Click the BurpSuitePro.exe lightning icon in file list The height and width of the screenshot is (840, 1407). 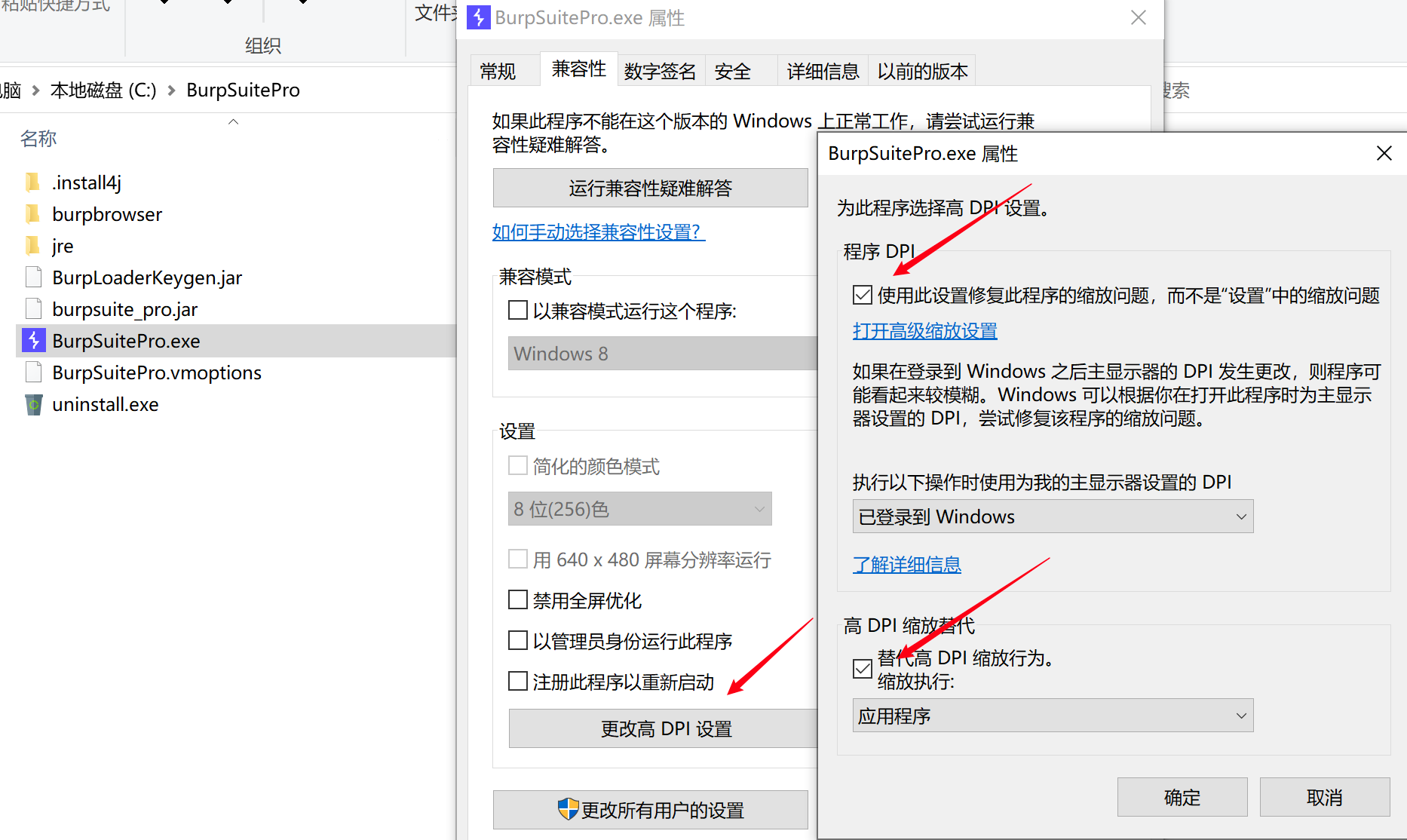(33, 341)
